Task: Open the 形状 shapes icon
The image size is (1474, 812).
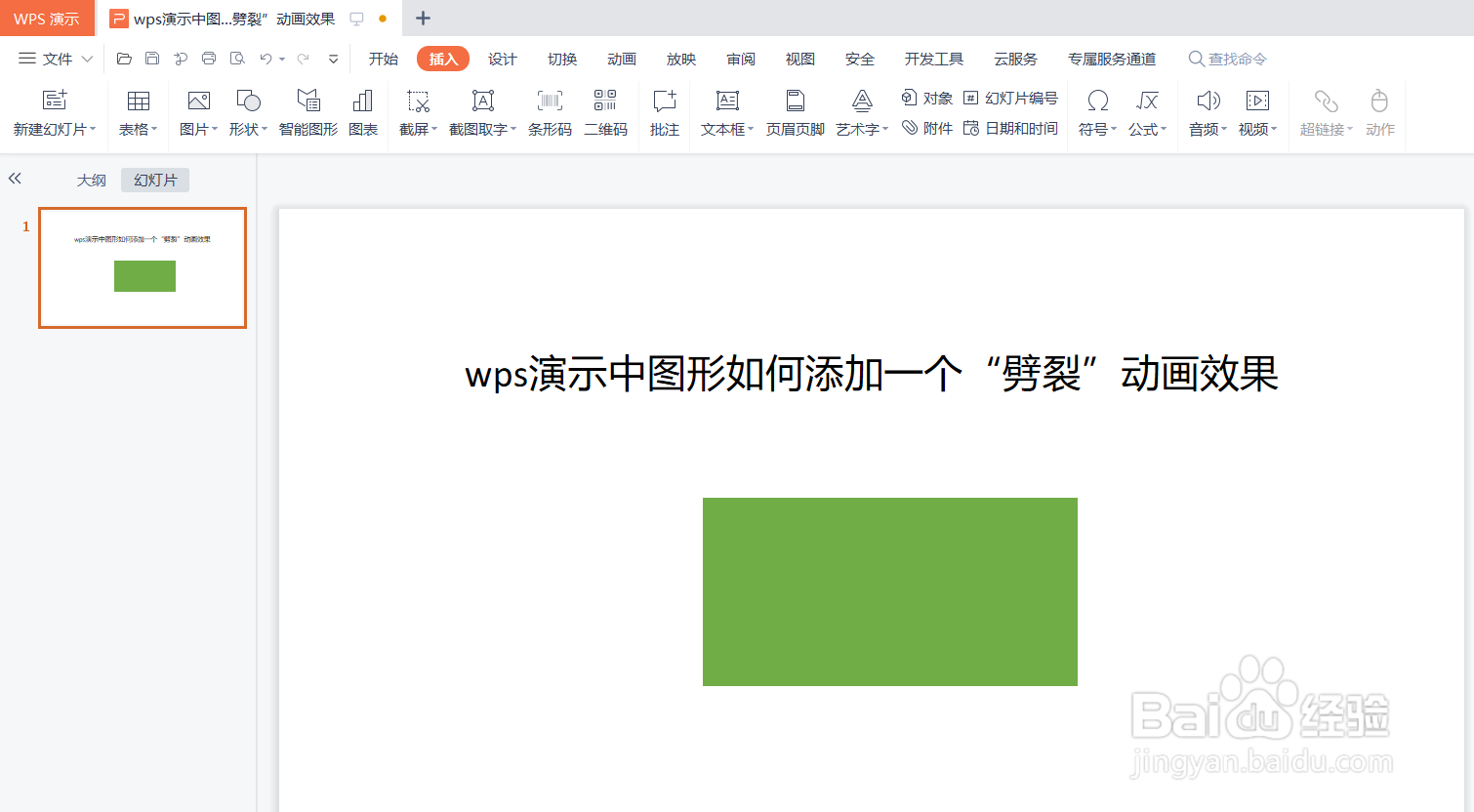Action: pyautogui.click(x=249, y=101)
